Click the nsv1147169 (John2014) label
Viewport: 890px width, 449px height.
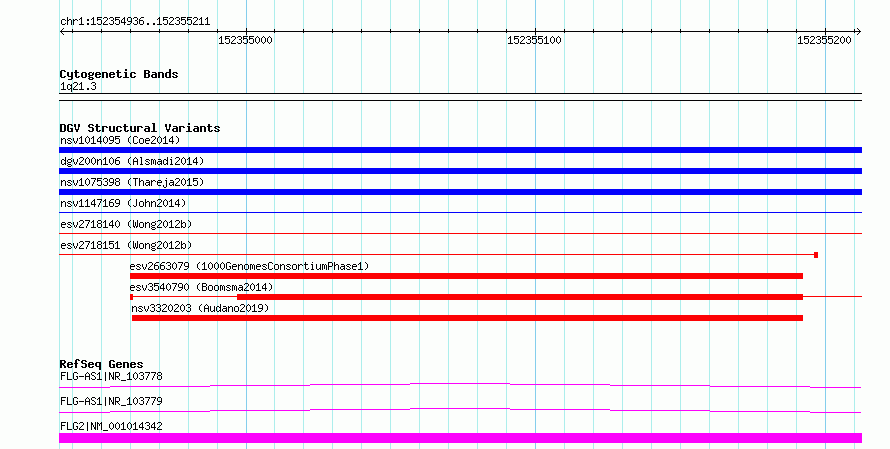[x=123, y=203]
